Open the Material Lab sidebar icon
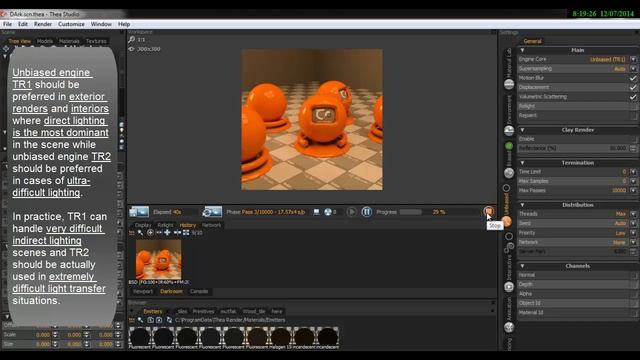Image resolution: width=640 pixels, height=360 pixels. (x=509, y=84)
